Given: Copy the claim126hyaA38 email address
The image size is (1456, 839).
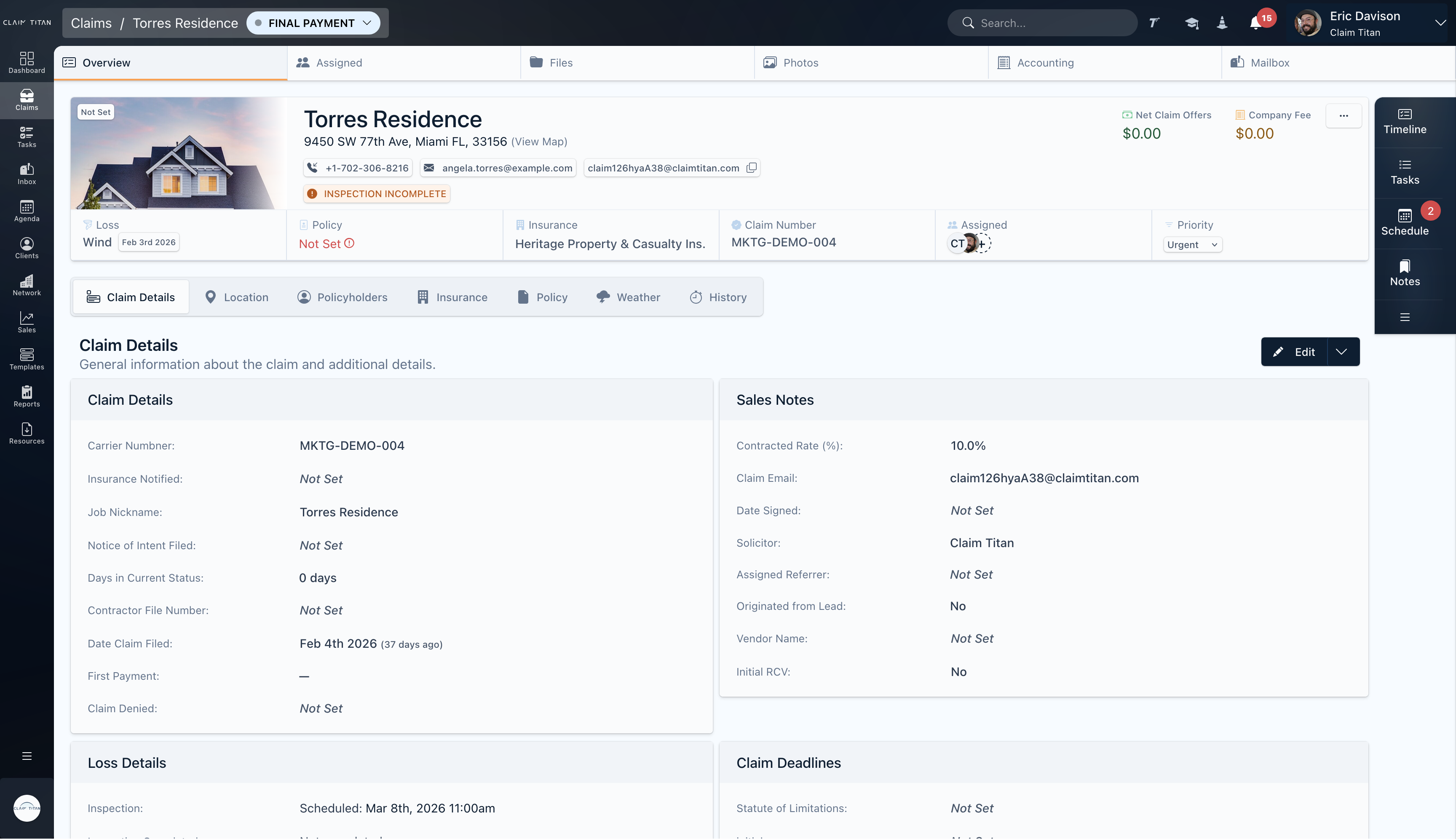Looking at the screenshot, I should pos(751,168).
